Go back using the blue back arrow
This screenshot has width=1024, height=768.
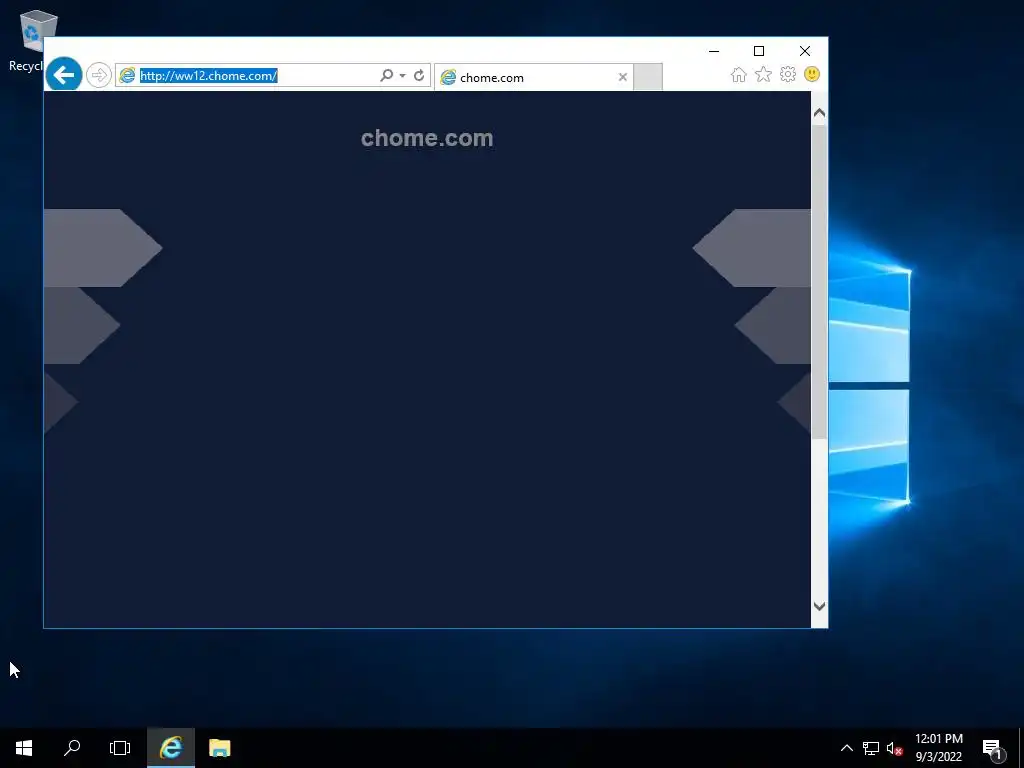(64, 74)
